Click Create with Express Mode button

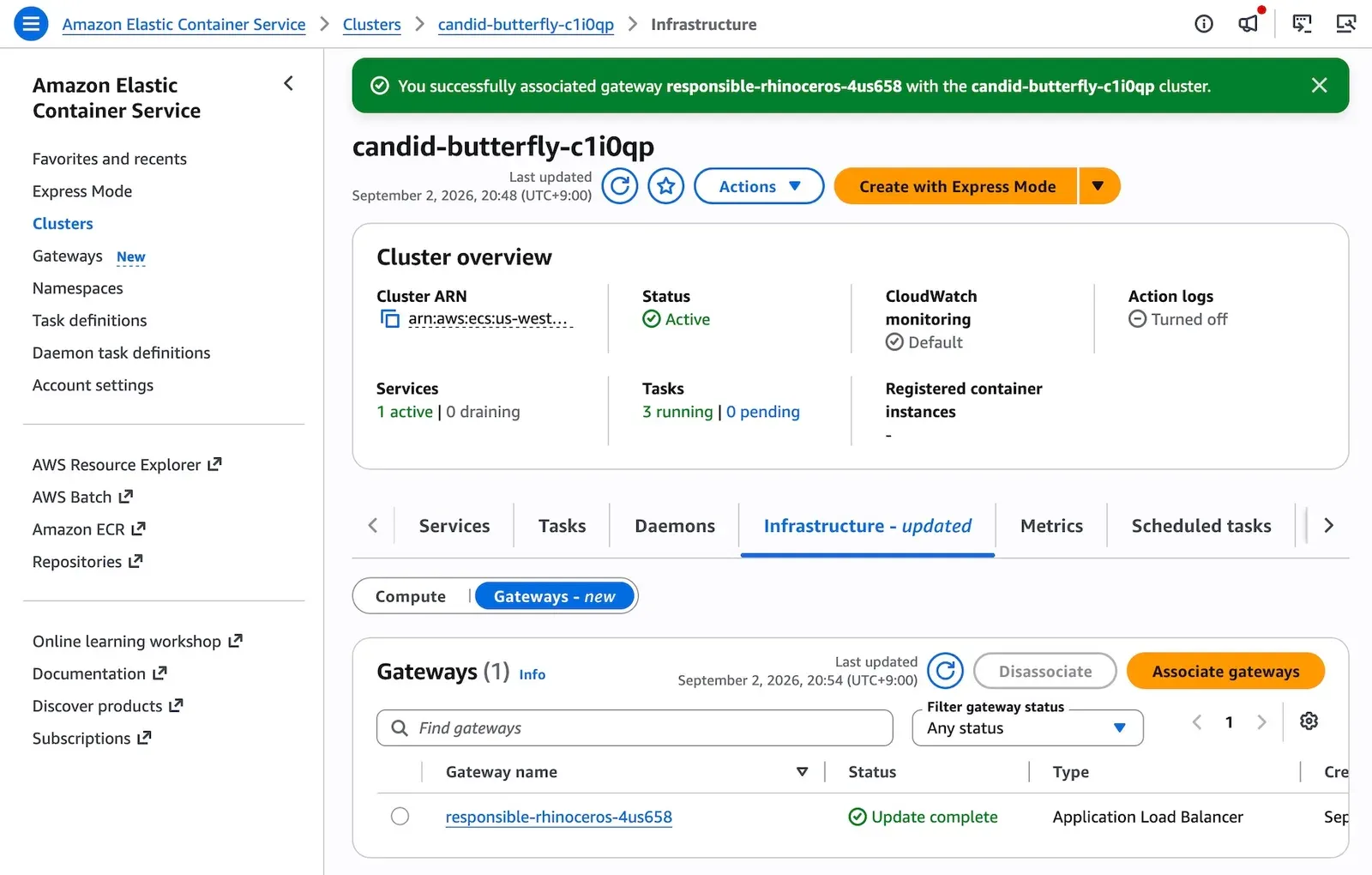956,186
